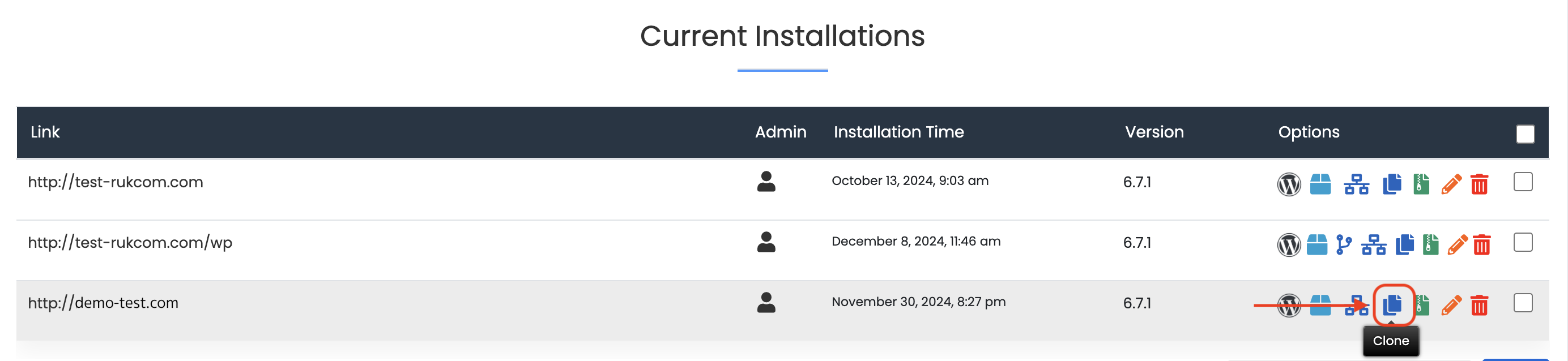Click pencil edit icon for demo-test.com

[1451, 305]
